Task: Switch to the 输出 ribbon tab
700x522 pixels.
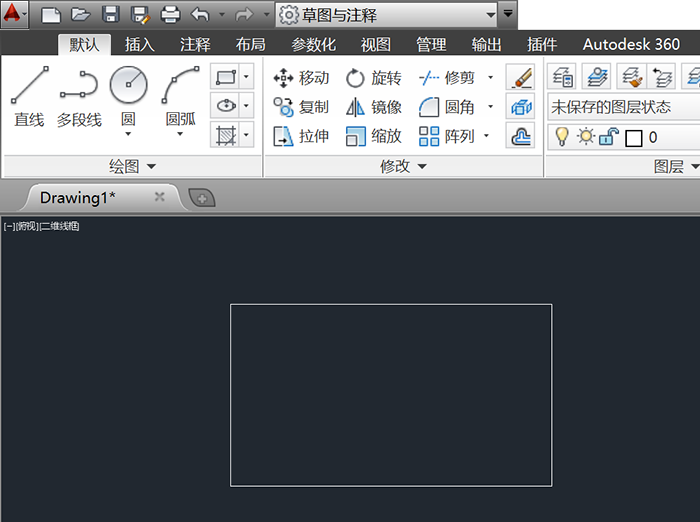Action: tap(486, 44)
